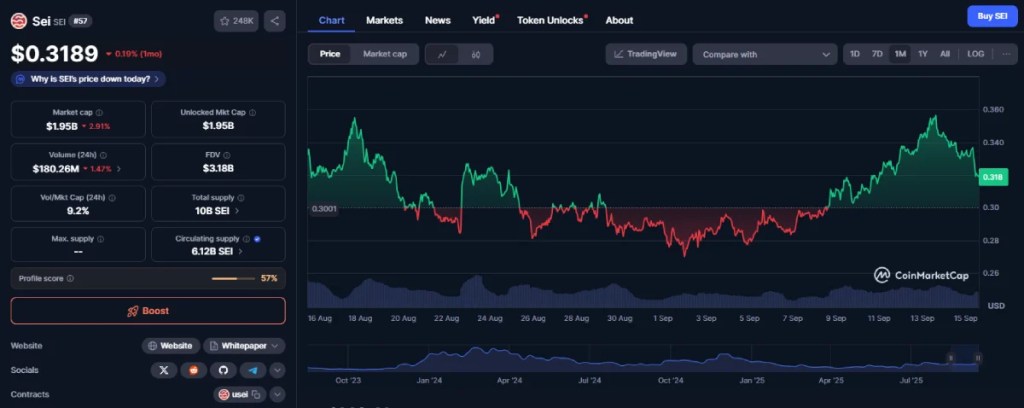Open Total supply info icon
Screen dimensions: 1024x408
click(241, 197)
